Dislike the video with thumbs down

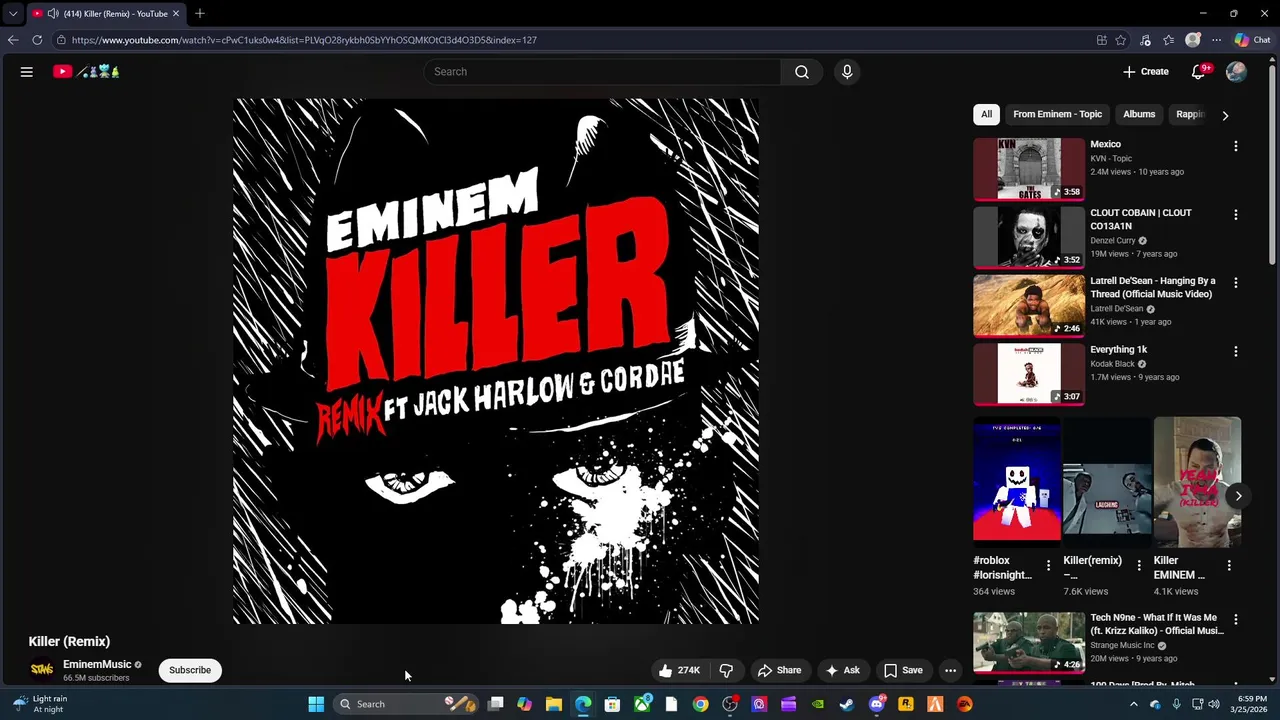726,671
